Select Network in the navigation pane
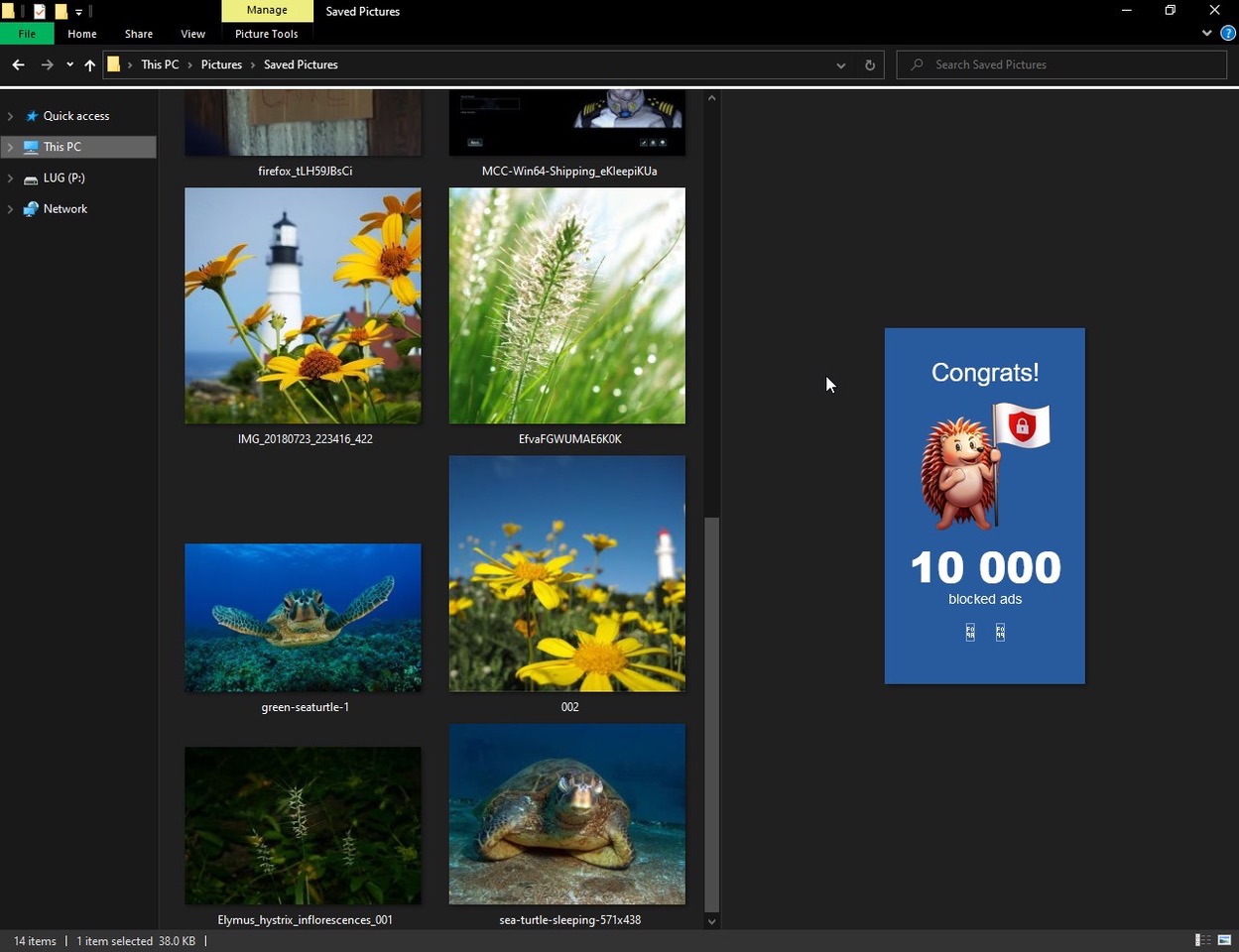 click(x=65, y=209)
